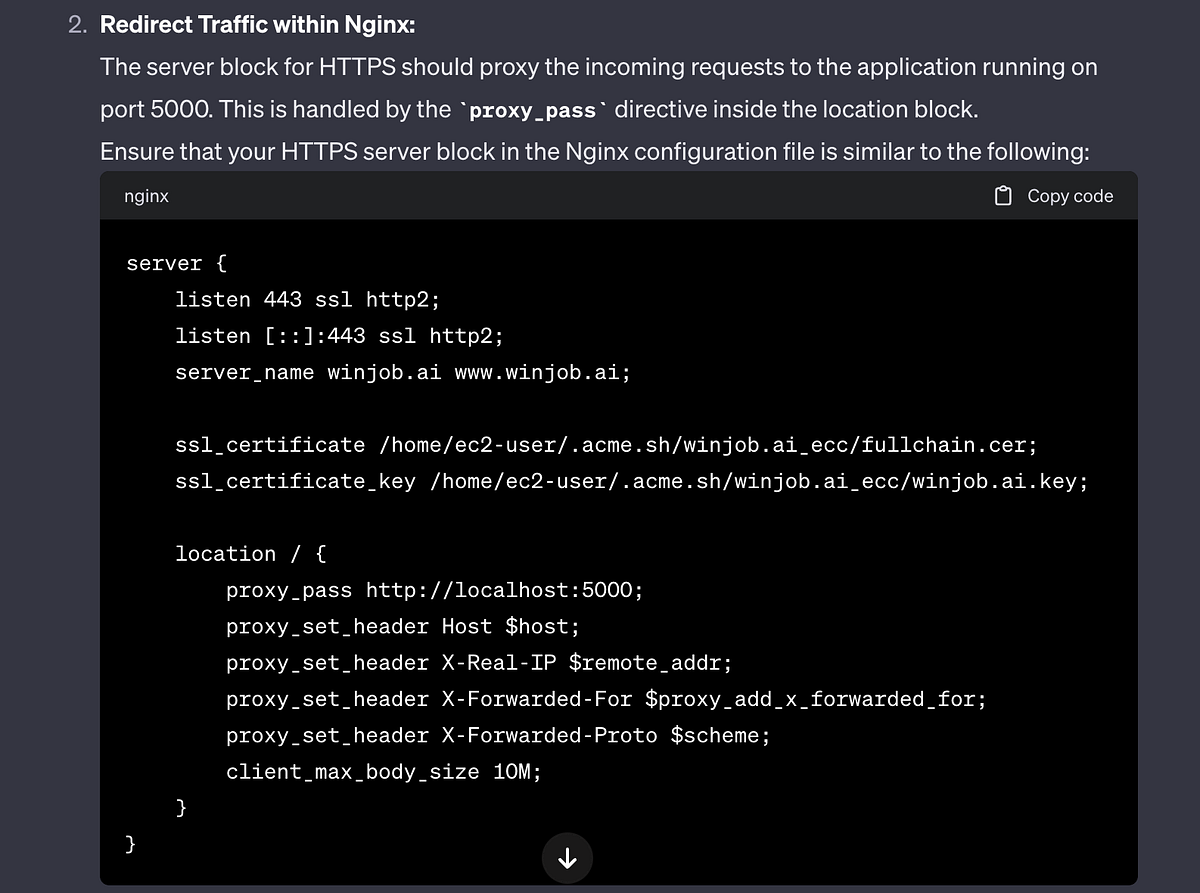Click the clipboard symbol on the dark header bar
Image resolution: width=1200 pixels, height=893 pixels.
(x=1001, y=196)
